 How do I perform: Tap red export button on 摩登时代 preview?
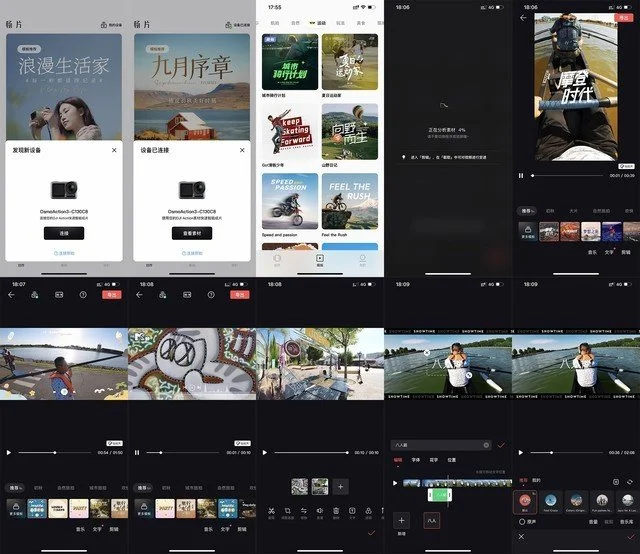[624, 18]
